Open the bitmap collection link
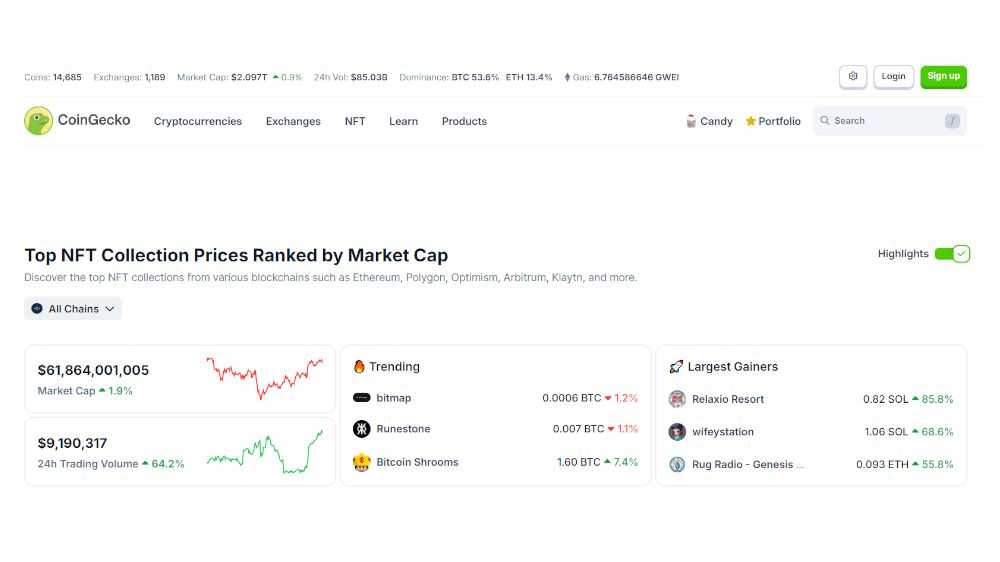The image size is (1000, 562). [x=393, y=398]
